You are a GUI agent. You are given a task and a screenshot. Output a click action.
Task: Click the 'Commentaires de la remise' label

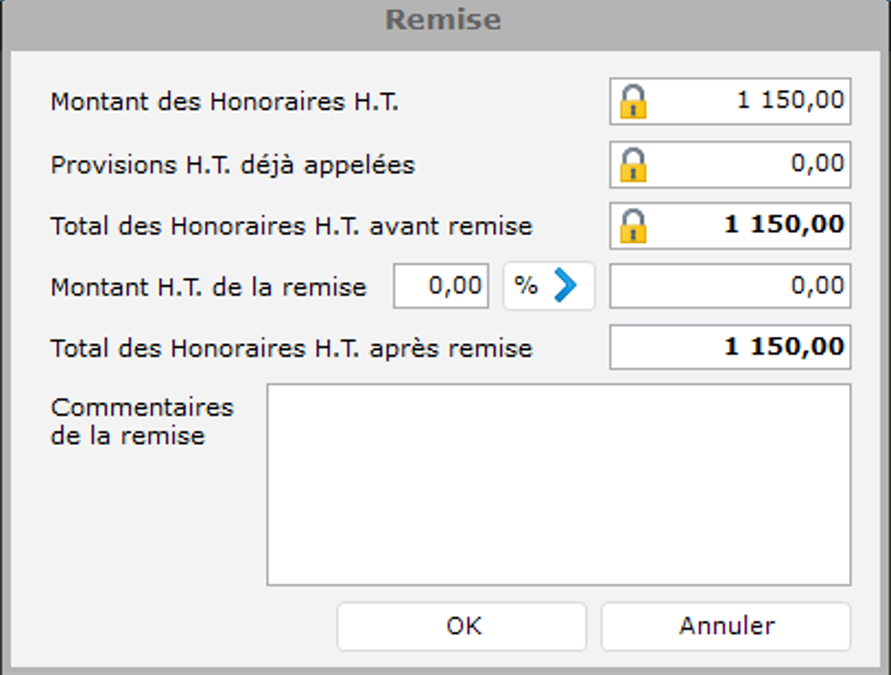coord(141,422)
